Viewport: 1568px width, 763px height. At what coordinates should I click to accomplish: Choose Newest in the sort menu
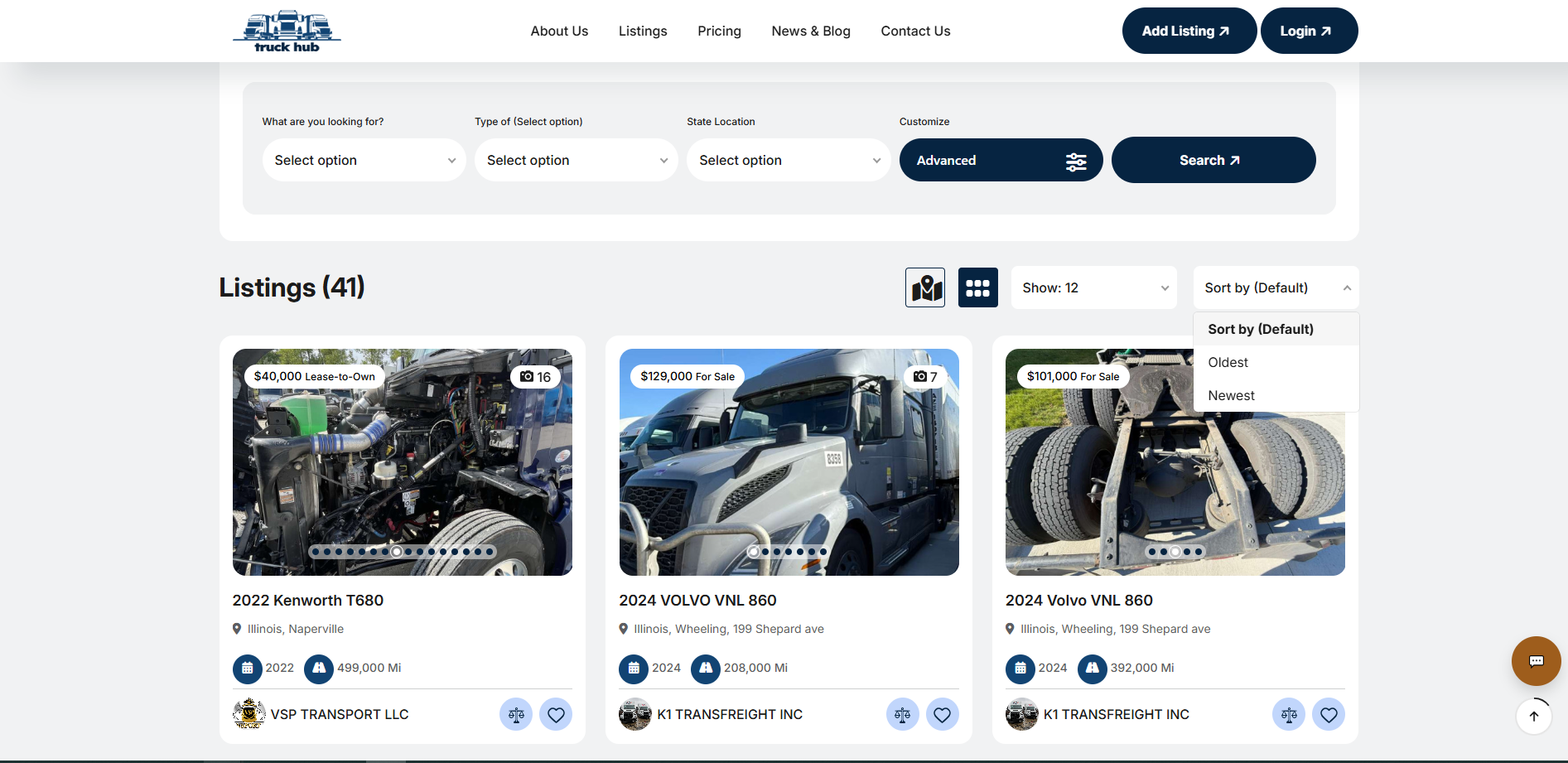[x=1231, y=395]
